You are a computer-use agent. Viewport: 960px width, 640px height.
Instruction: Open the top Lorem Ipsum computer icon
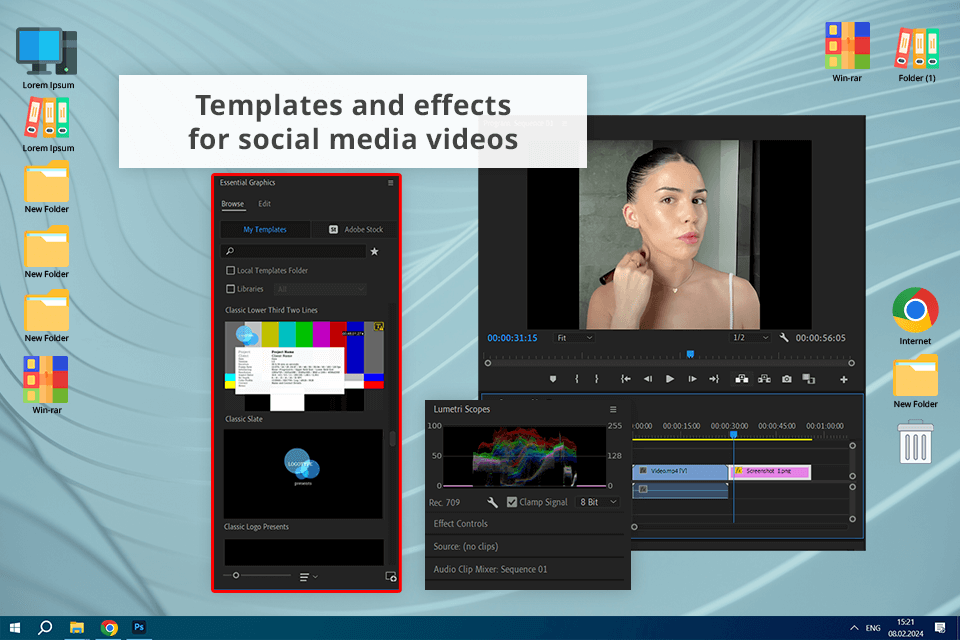(x=47, y=51)
